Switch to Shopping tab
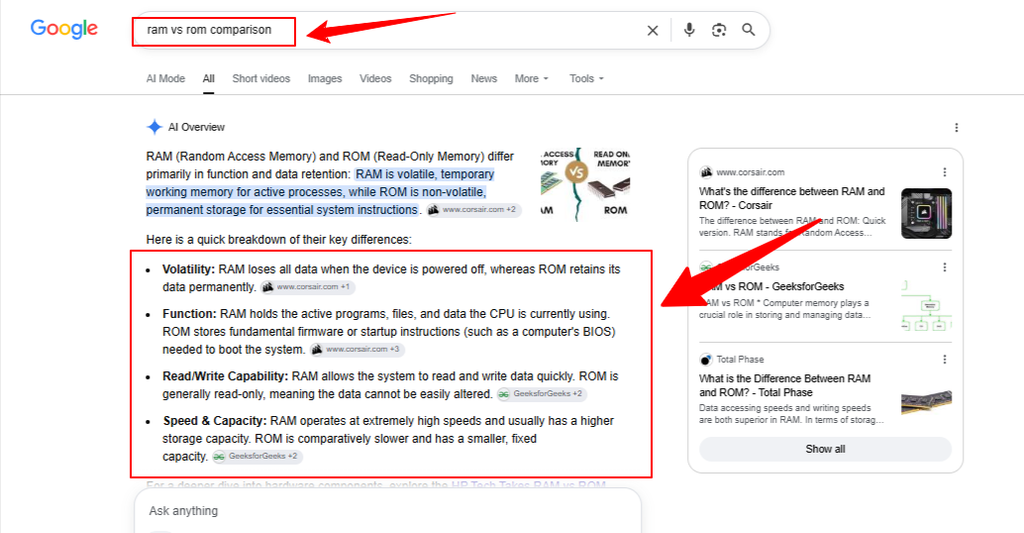 click(431, 78)
